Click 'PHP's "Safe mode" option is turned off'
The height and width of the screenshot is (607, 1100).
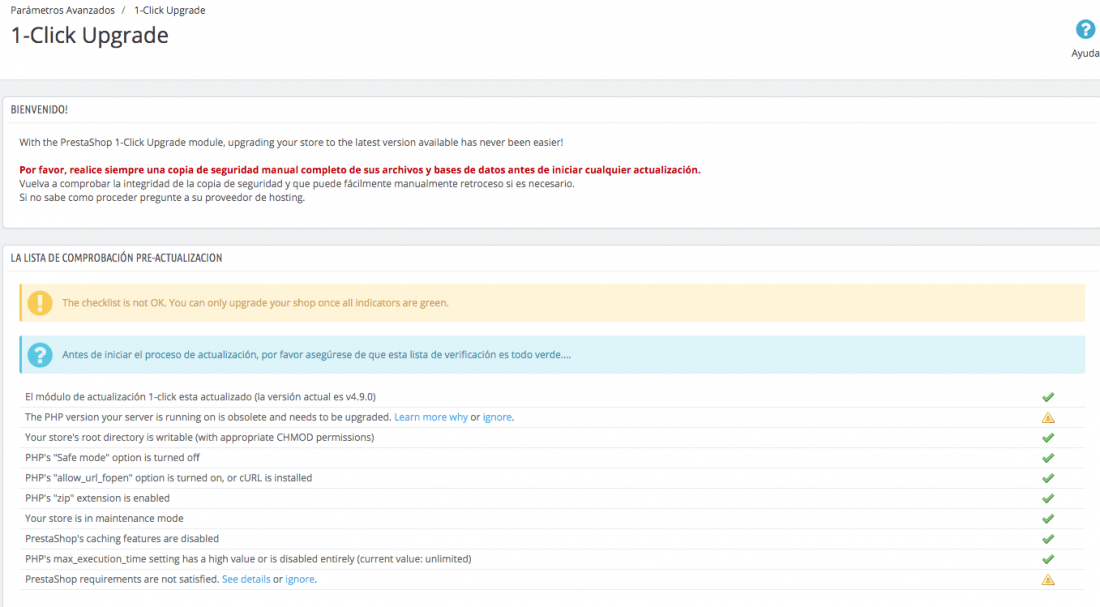click(112, 458)
